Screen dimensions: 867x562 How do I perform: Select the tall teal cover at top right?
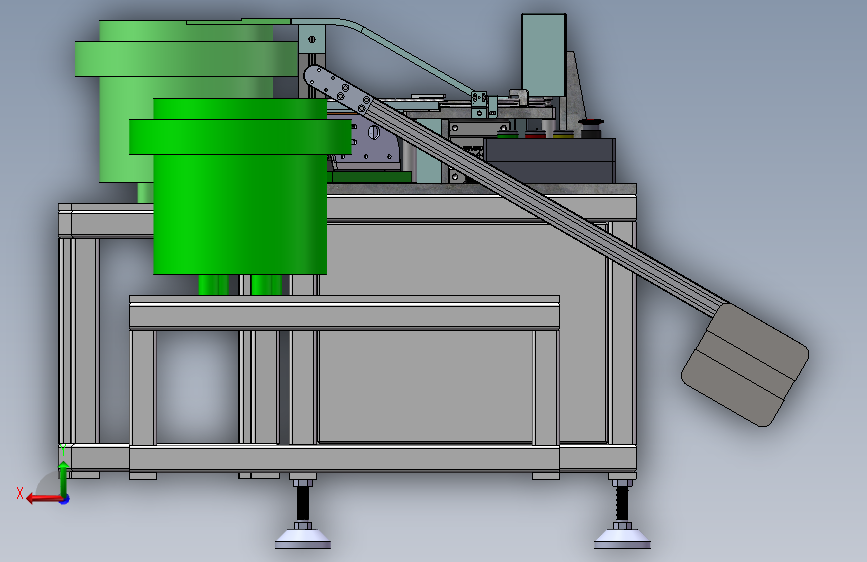tap(544, 55)
